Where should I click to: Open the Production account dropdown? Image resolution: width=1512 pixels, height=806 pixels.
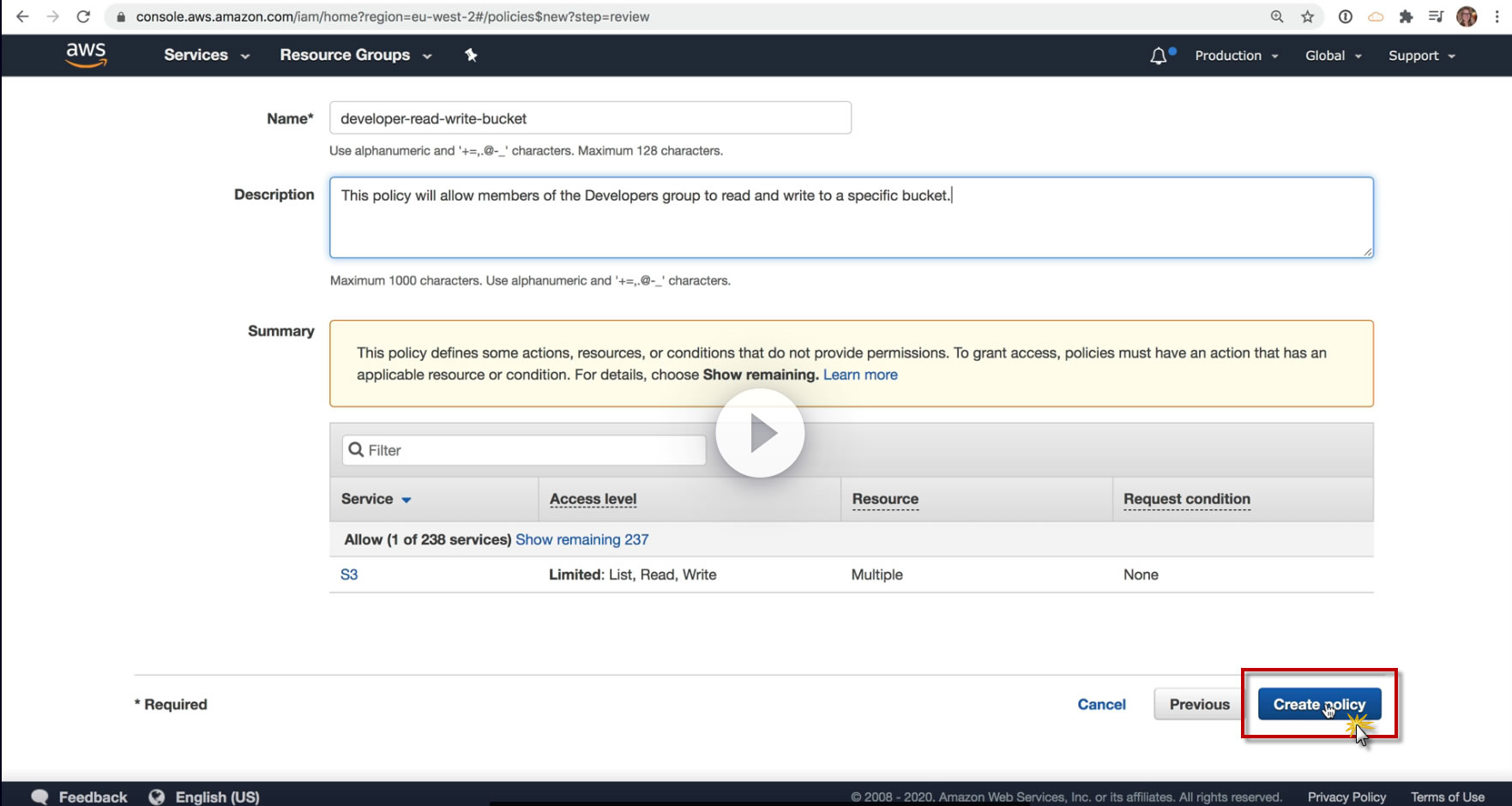coord(1236,56)
